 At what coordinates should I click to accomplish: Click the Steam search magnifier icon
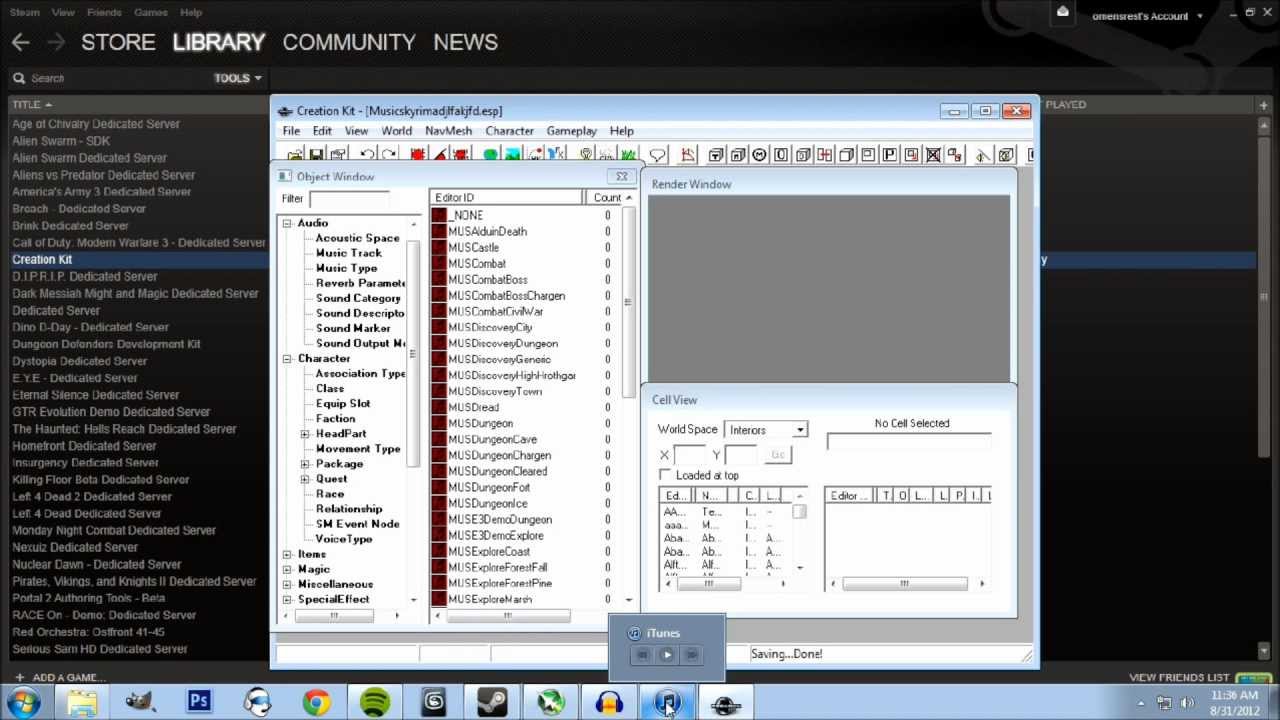click(x=19, y=78)
